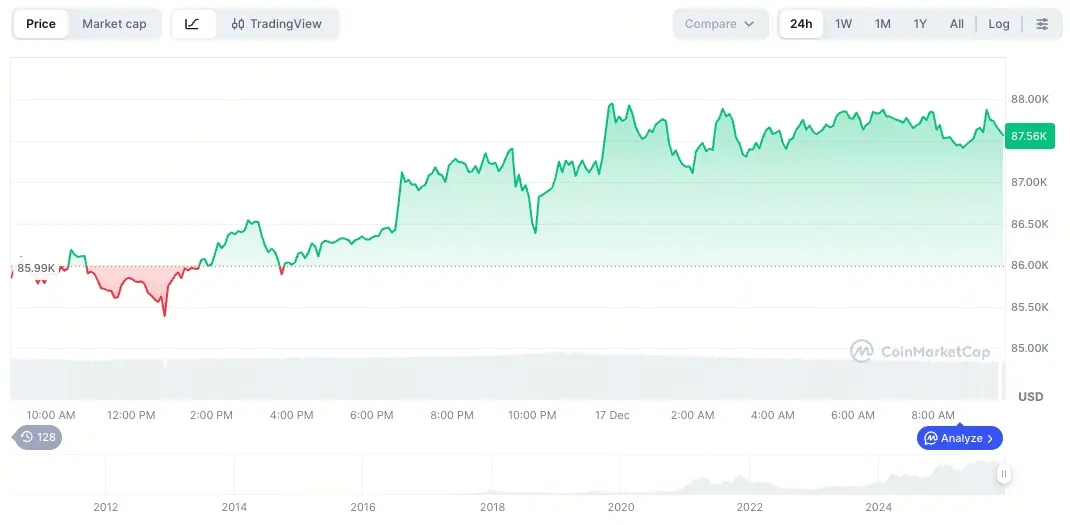Click the history badge showing 128
The height and width of the screenshot is (525, 1070).
(37, 437)
